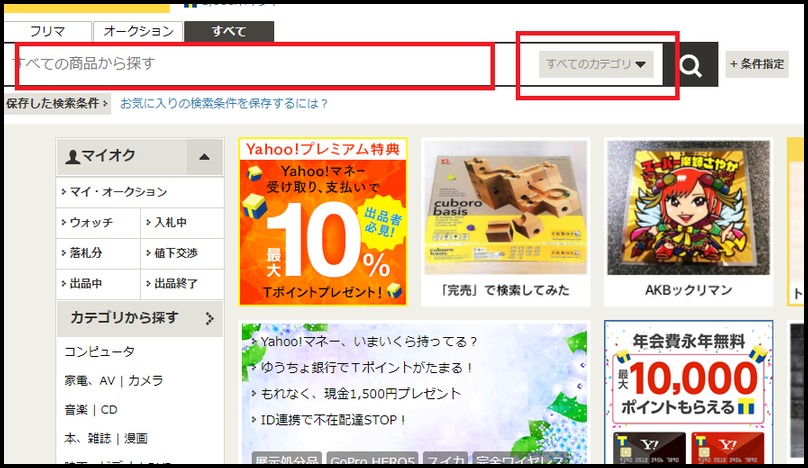This screenshot has height=468, width=808.
Task: Open お気に入りの検索条件を保存するには？ link
Action: click(x=224, y=104)
